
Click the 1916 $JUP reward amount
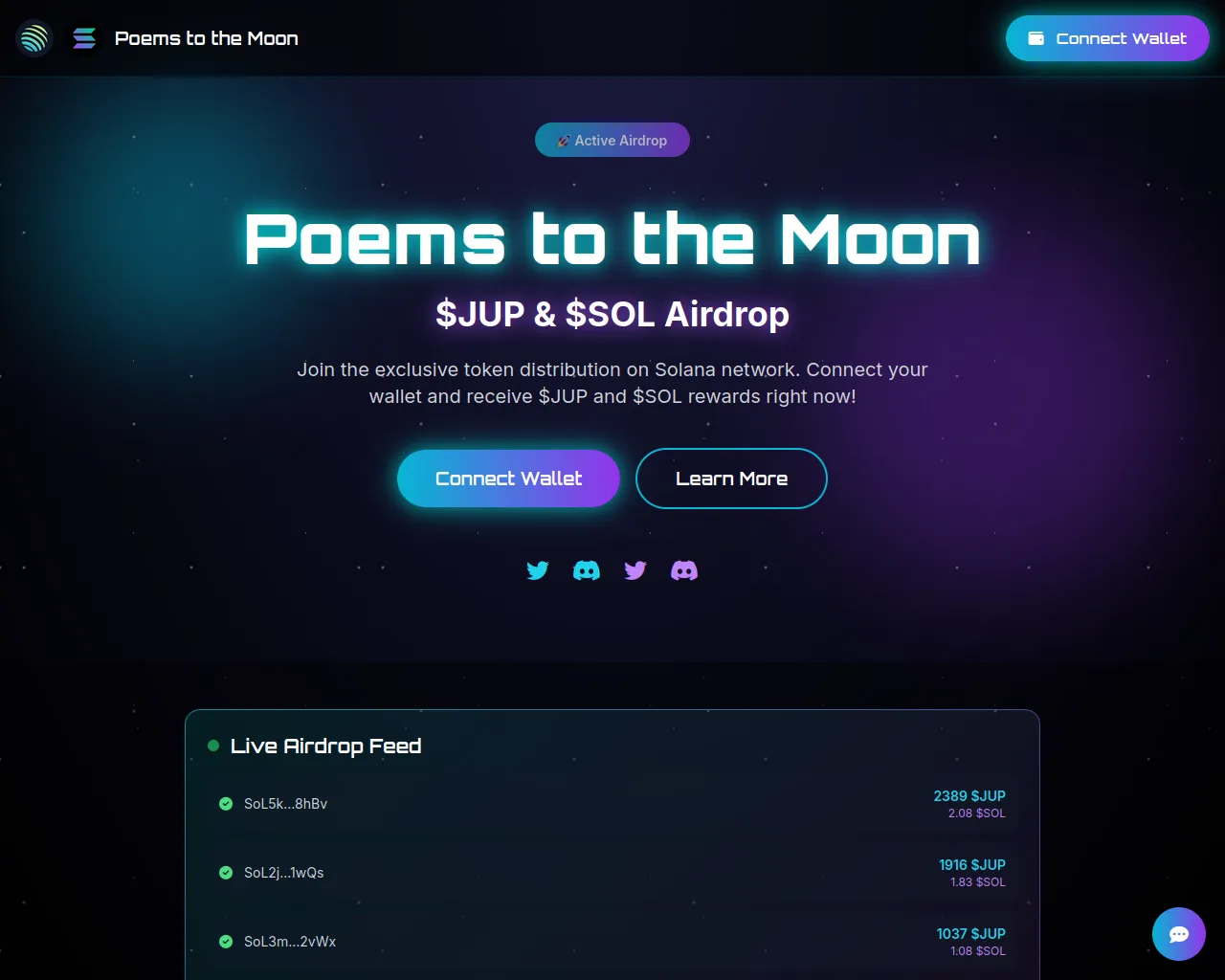coord(971,864)
